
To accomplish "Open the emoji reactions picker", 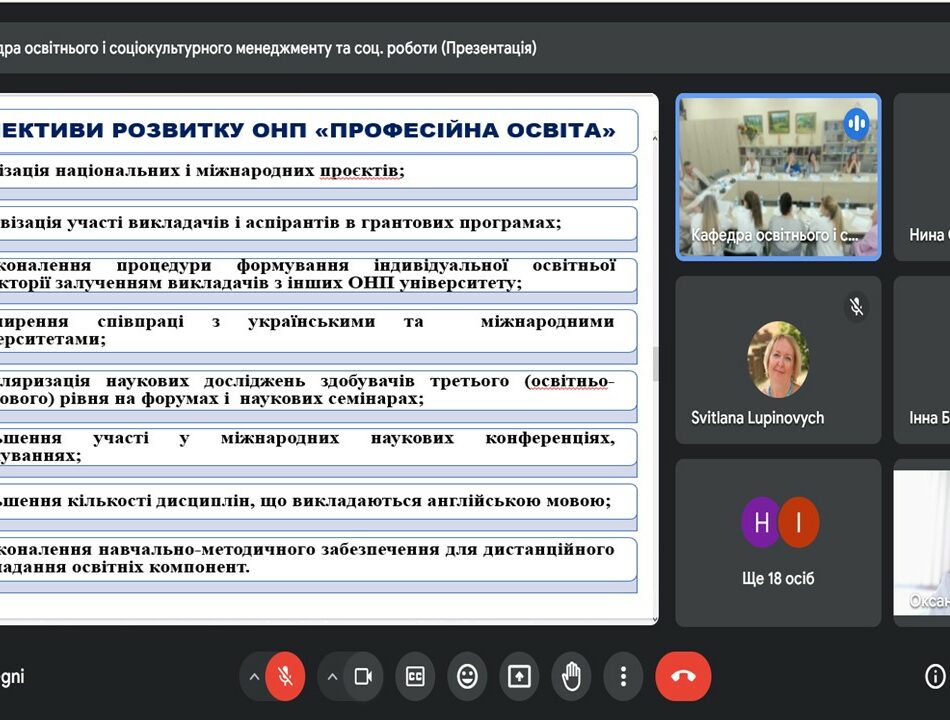I will pos(467,677).
